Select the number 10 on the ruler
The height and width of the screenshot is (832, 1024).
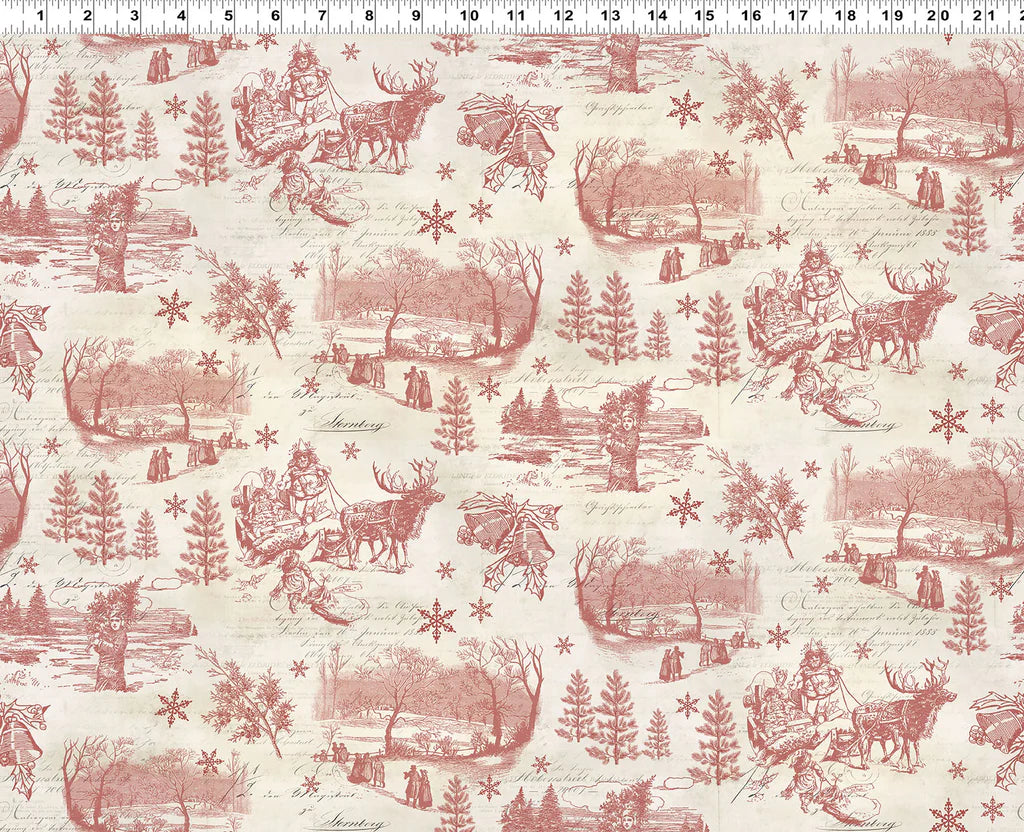tap(468, 17)
